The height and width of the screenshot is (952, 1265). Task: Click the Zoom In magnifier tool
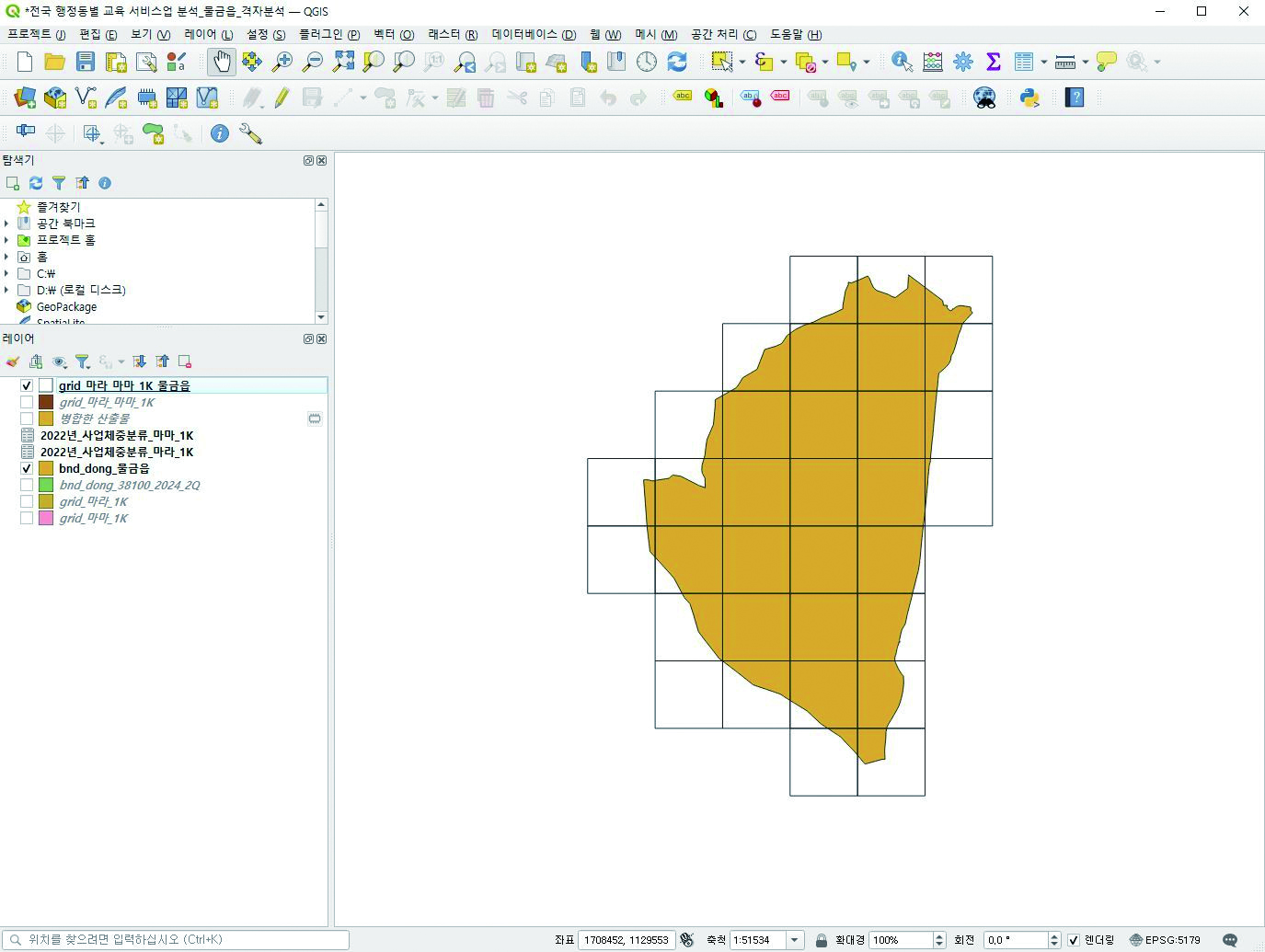click(x=282, y=62)
